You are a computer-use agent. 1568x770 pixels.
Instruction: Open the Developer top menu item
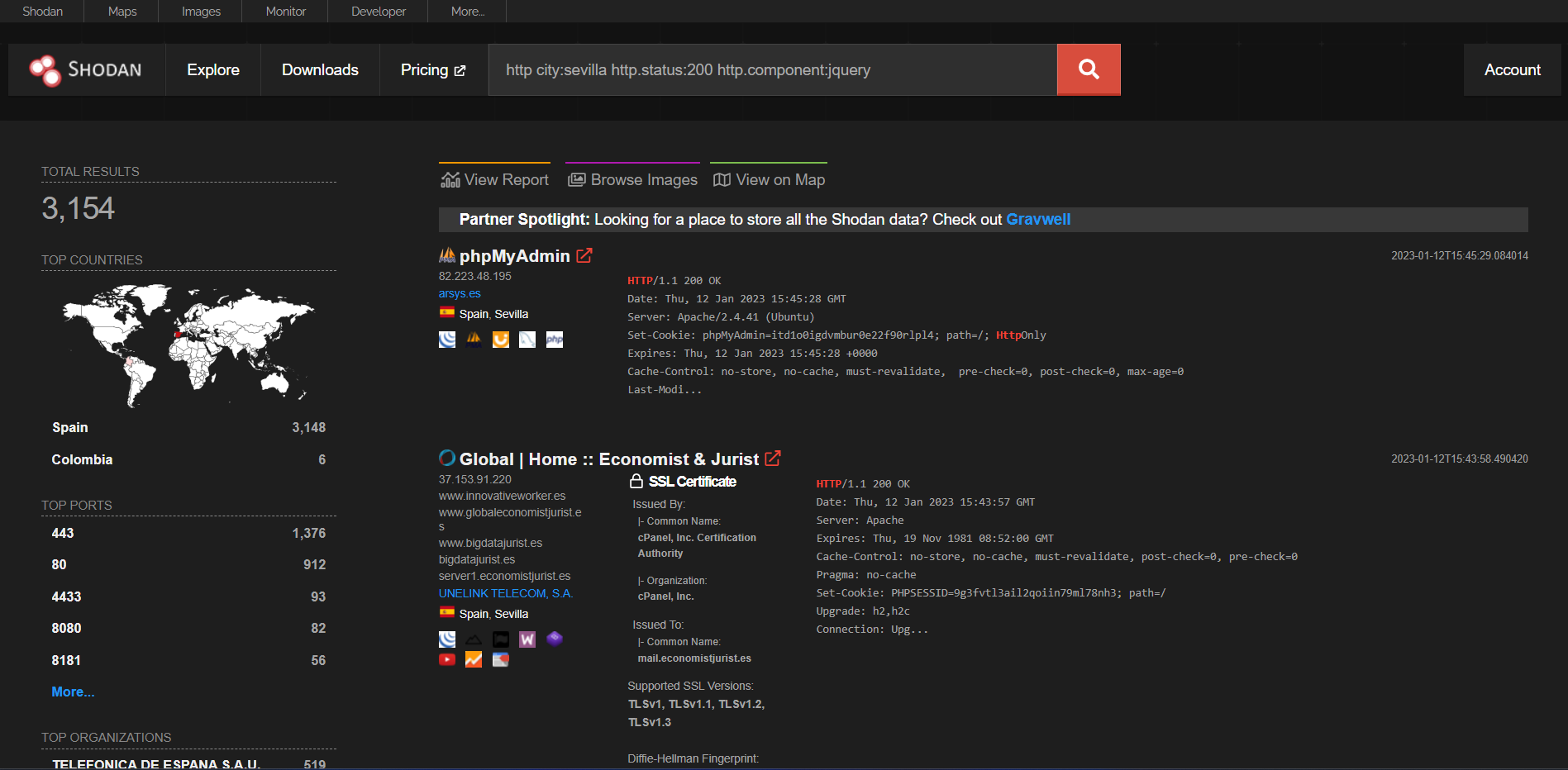pos(379,12)
